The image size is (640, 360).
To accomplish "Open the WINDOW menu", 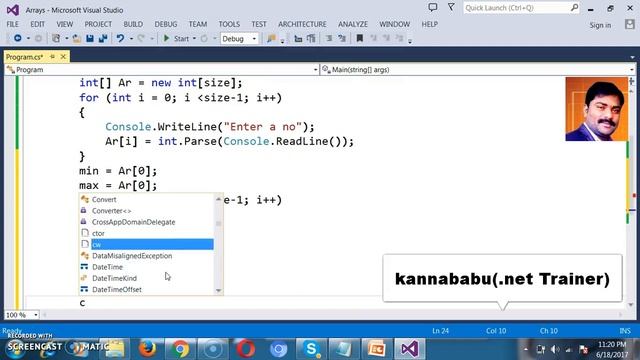I will pyautogui.click(x=394, y=24).
